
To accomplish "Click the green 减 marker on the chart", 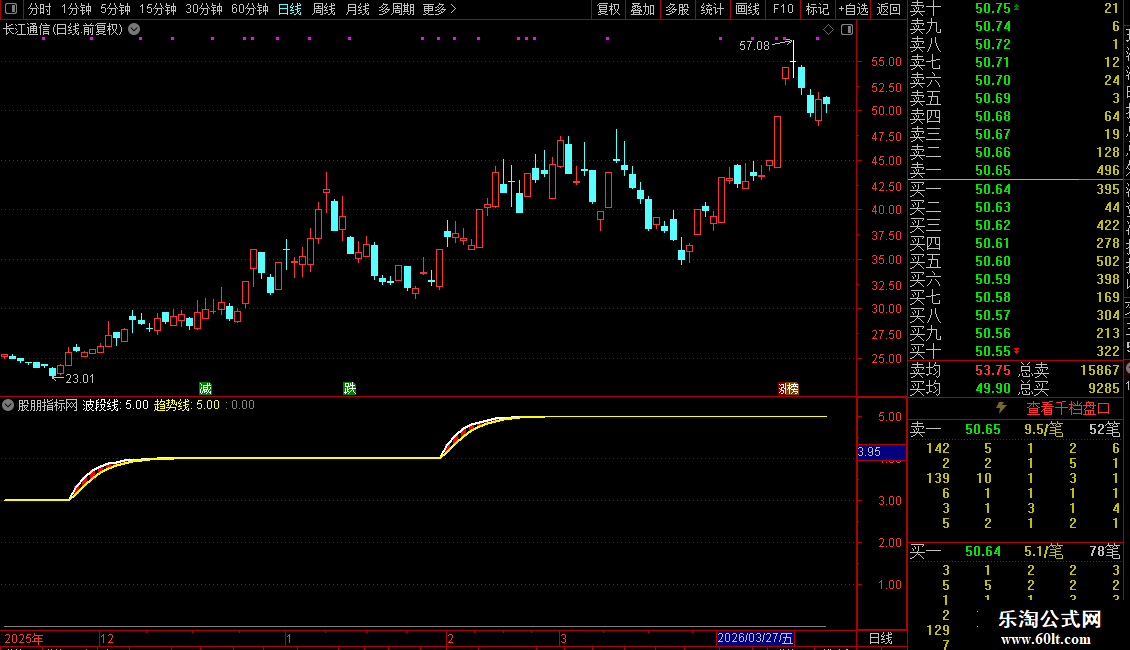I will coord(205,388).
